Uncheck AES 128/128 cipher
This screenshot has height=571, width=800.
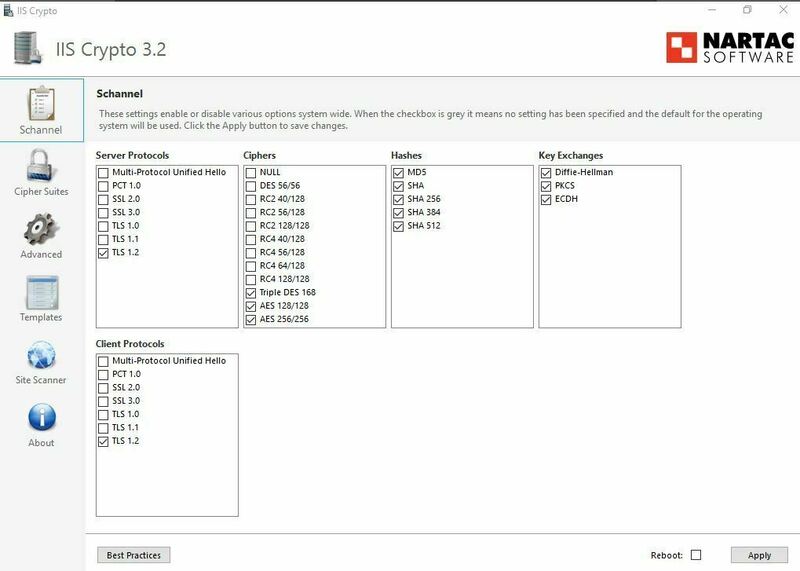(251, 306)
